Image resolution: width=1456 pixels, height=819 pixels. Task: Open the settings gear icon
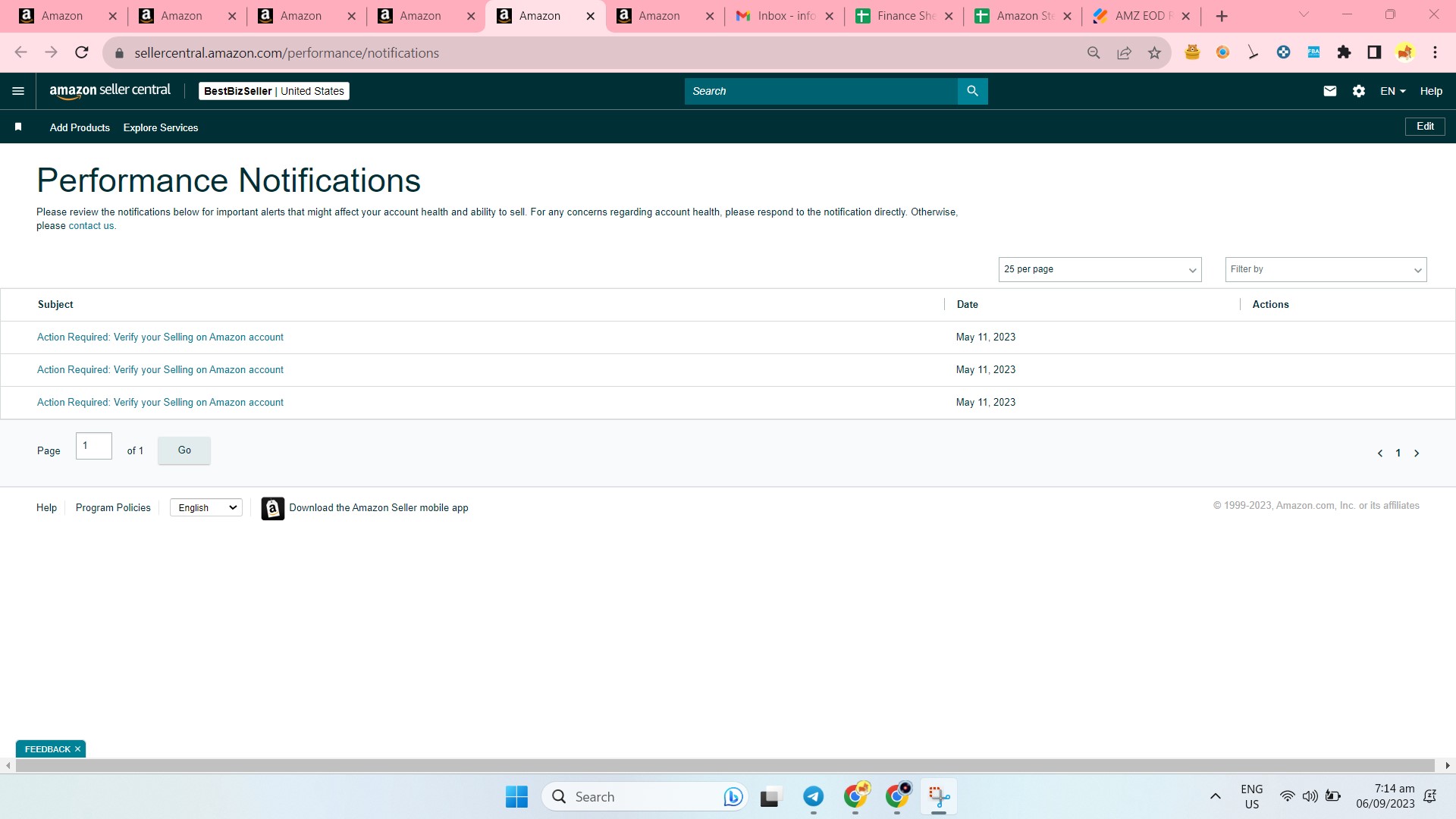pyautogui.click(x=1359, y=91)
